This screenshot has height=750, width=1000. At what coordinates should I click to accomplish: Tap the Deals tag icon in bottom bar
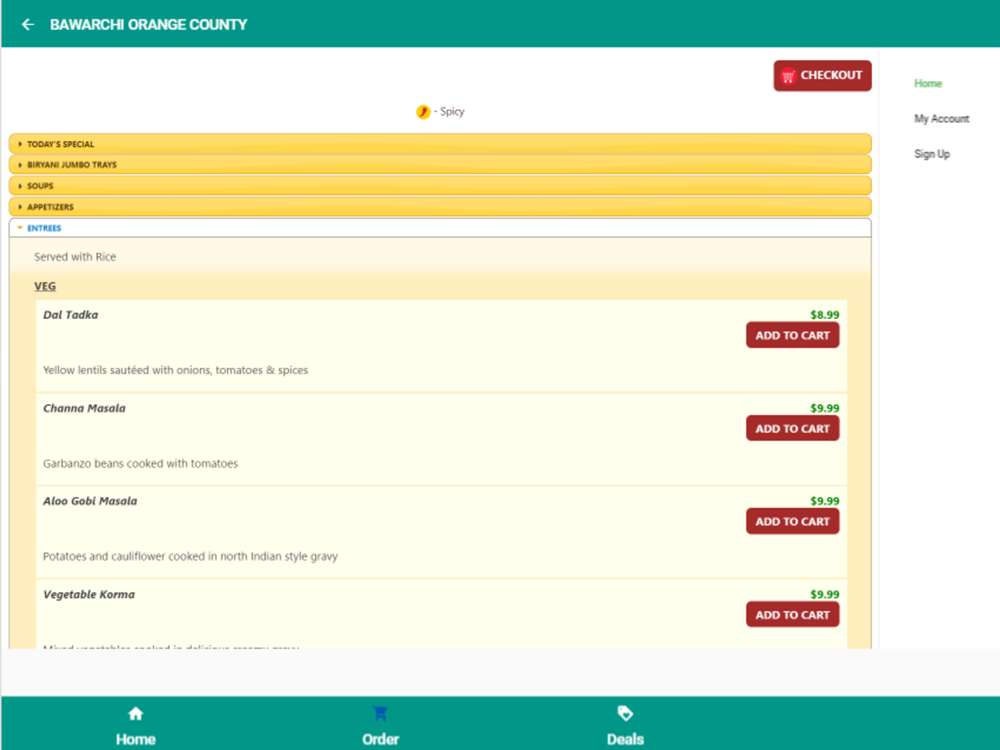pyautogui.click(x=625, y=714)
